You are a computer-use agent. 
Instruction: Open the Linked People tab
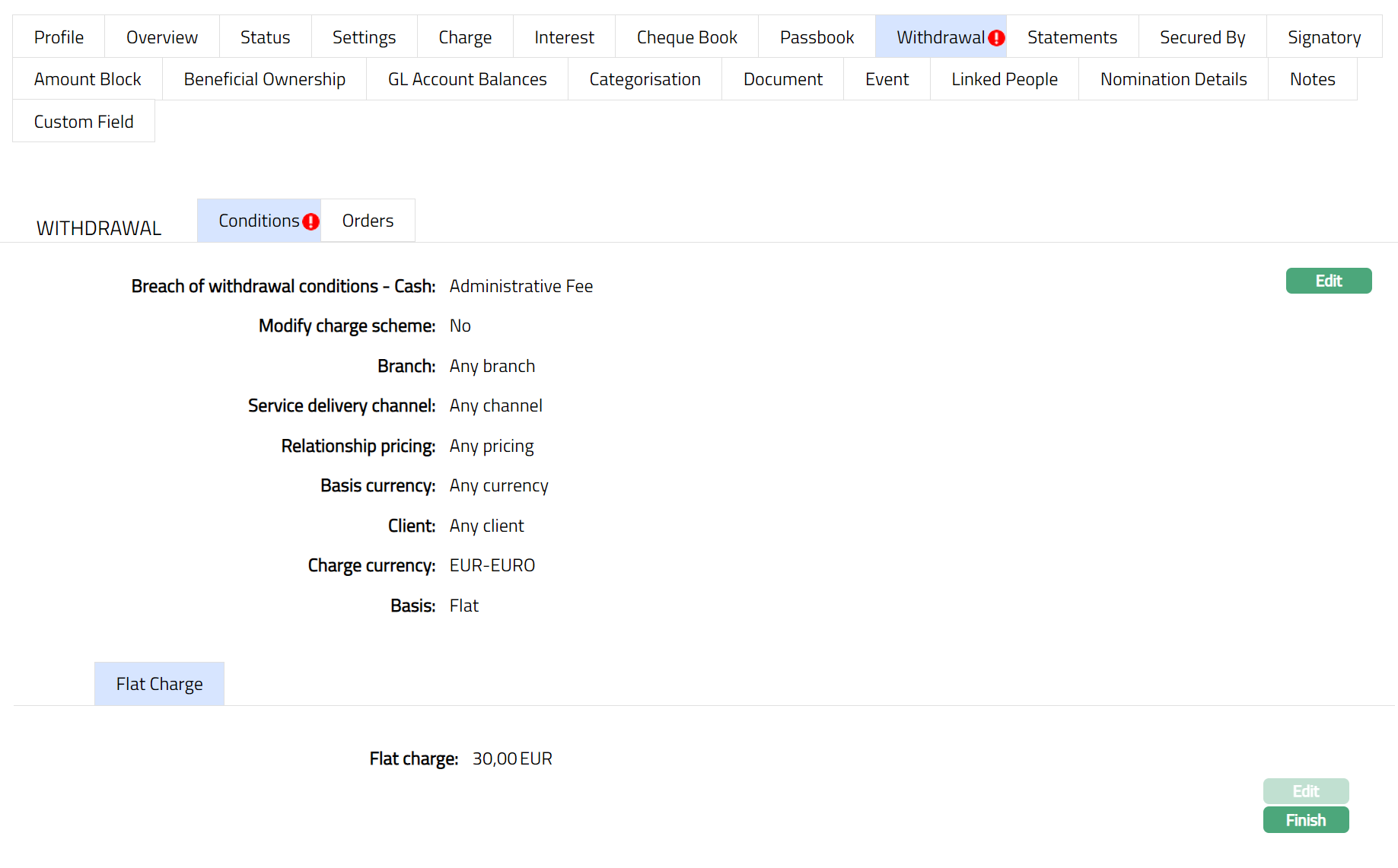pyautogui.click(x=1004, y=79)
